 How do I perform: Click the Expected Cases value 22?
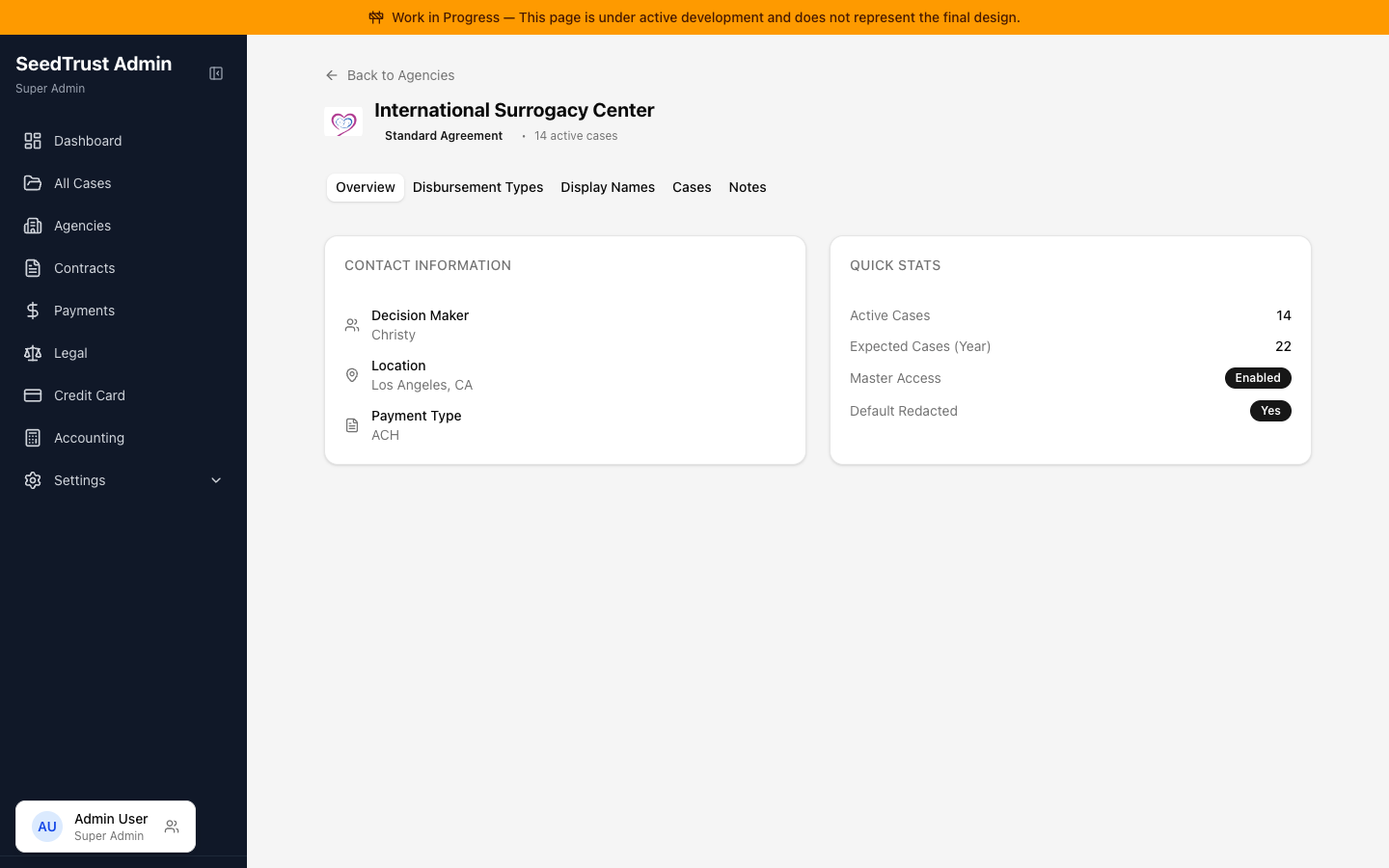click(x=1283, y=346)
